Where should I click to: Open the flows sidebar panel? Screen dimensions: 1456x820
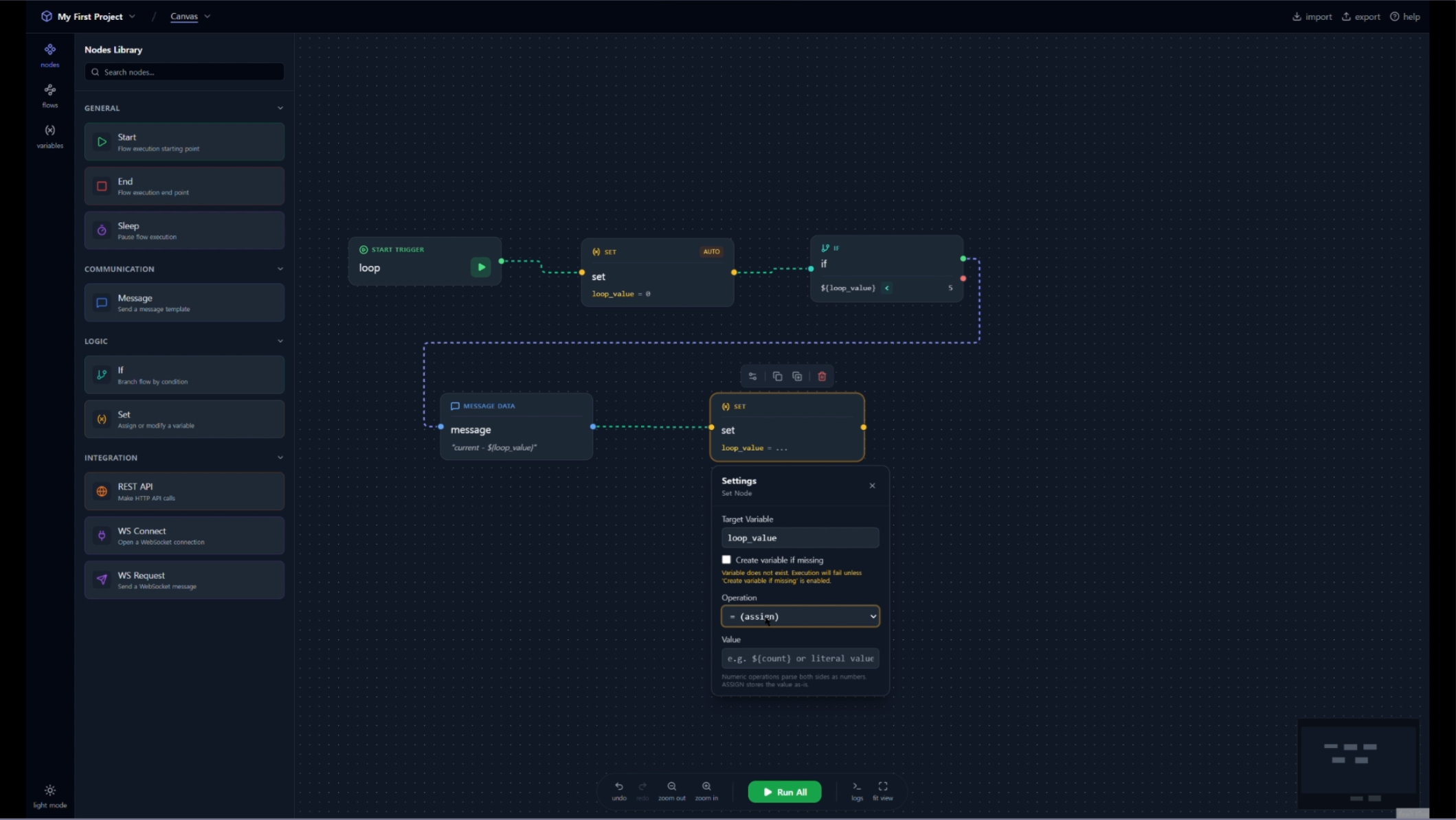tap(49, 96)
